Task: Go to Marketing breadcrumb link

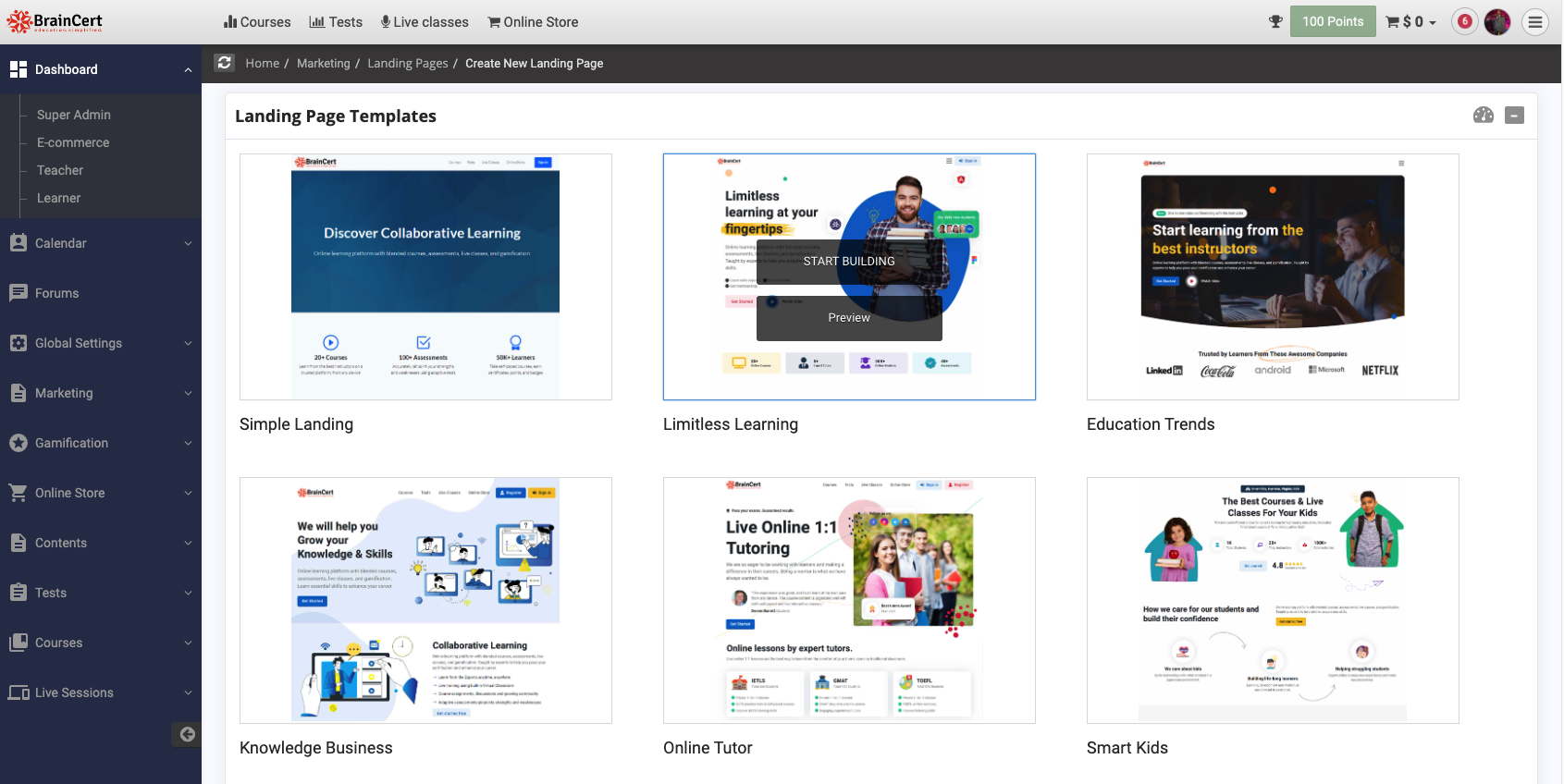Action: (x=324, y=63)
